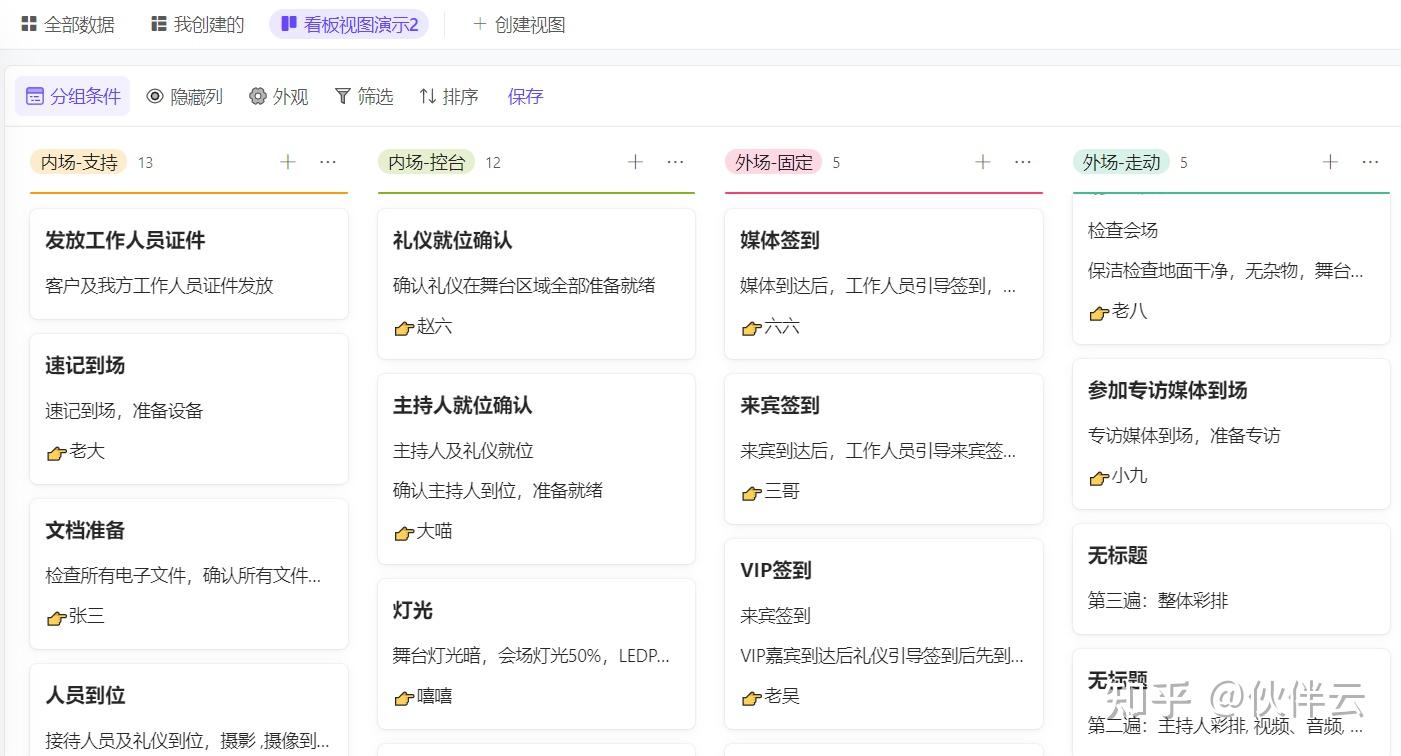
Task: Select the 内场-支持 group label
Action: coord(79,162)
